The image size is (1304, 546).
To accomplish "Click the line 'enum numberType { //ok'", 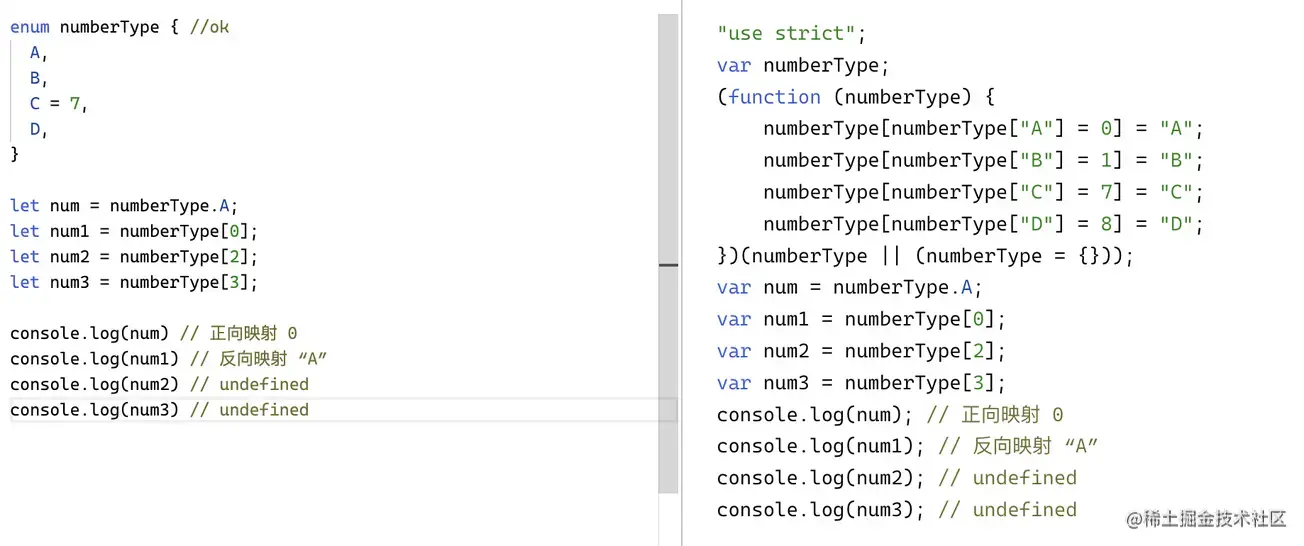I will pos(119,27).
